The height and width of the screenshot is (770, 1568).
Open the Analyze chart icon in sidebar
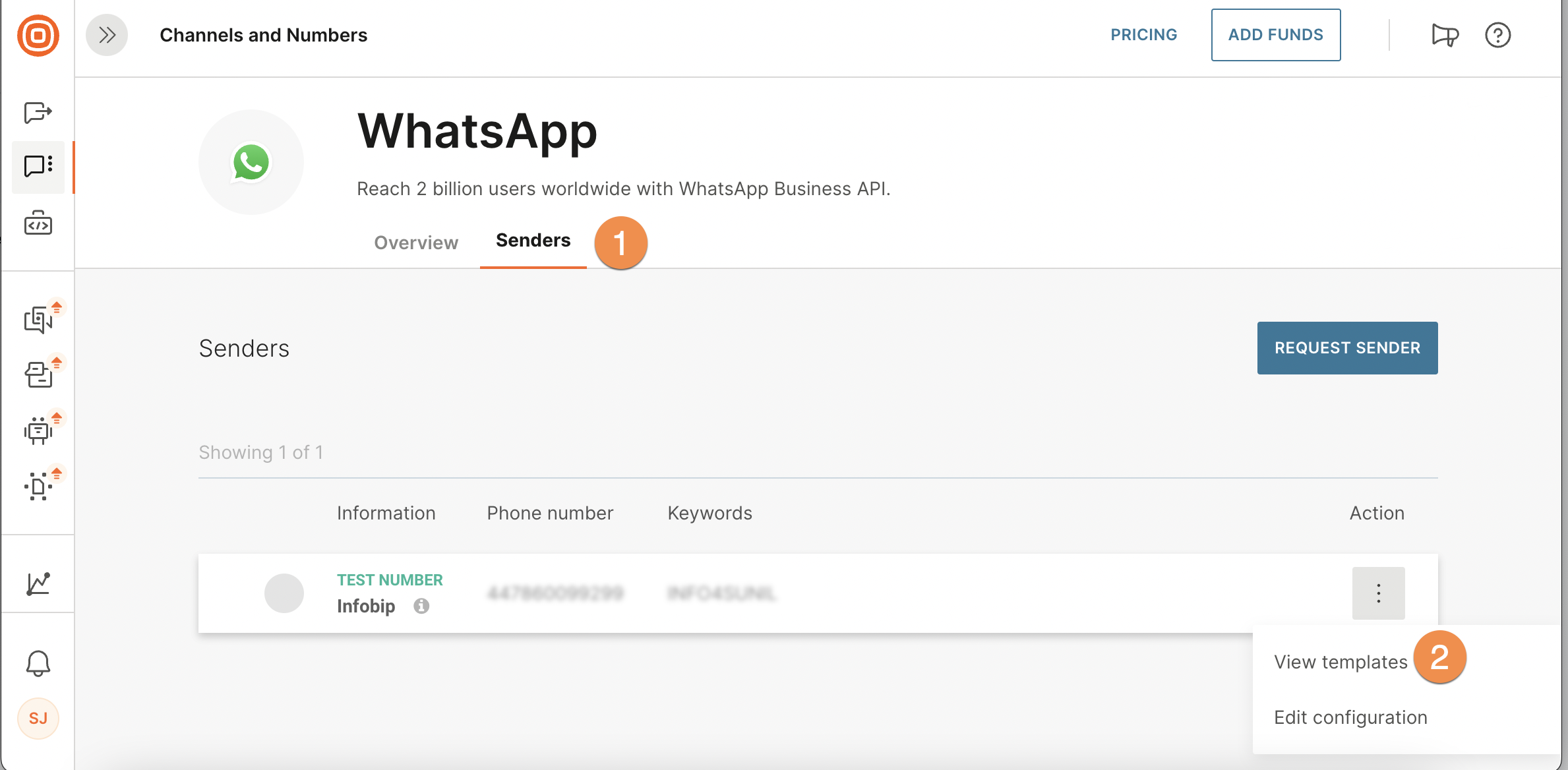coord(38,583)
